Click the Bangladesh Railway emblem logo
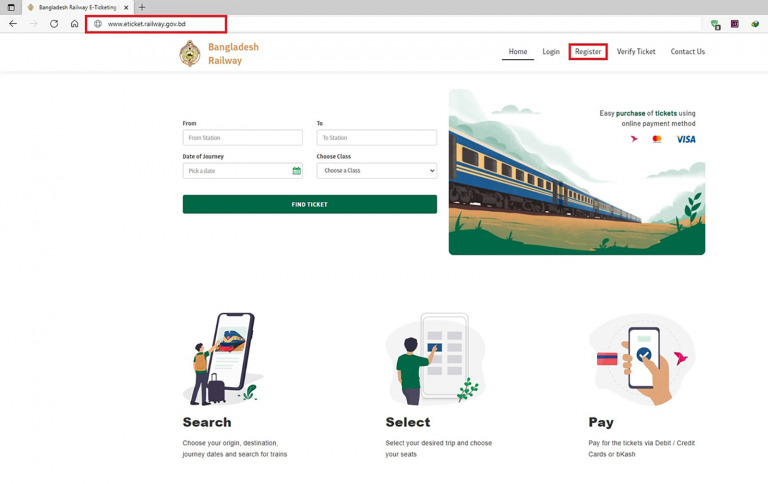768x484 pixels. (190, 53)
